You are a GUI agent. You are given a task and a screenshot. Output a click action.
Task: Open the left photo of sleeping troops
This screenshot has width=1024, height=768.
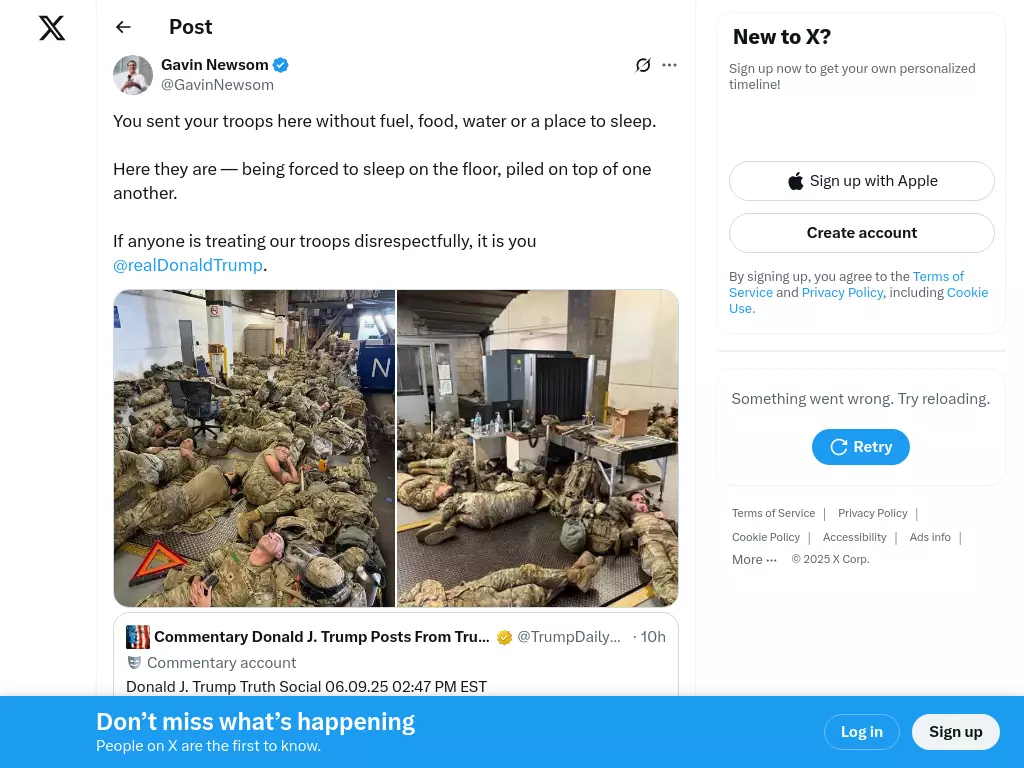[254, 448]
